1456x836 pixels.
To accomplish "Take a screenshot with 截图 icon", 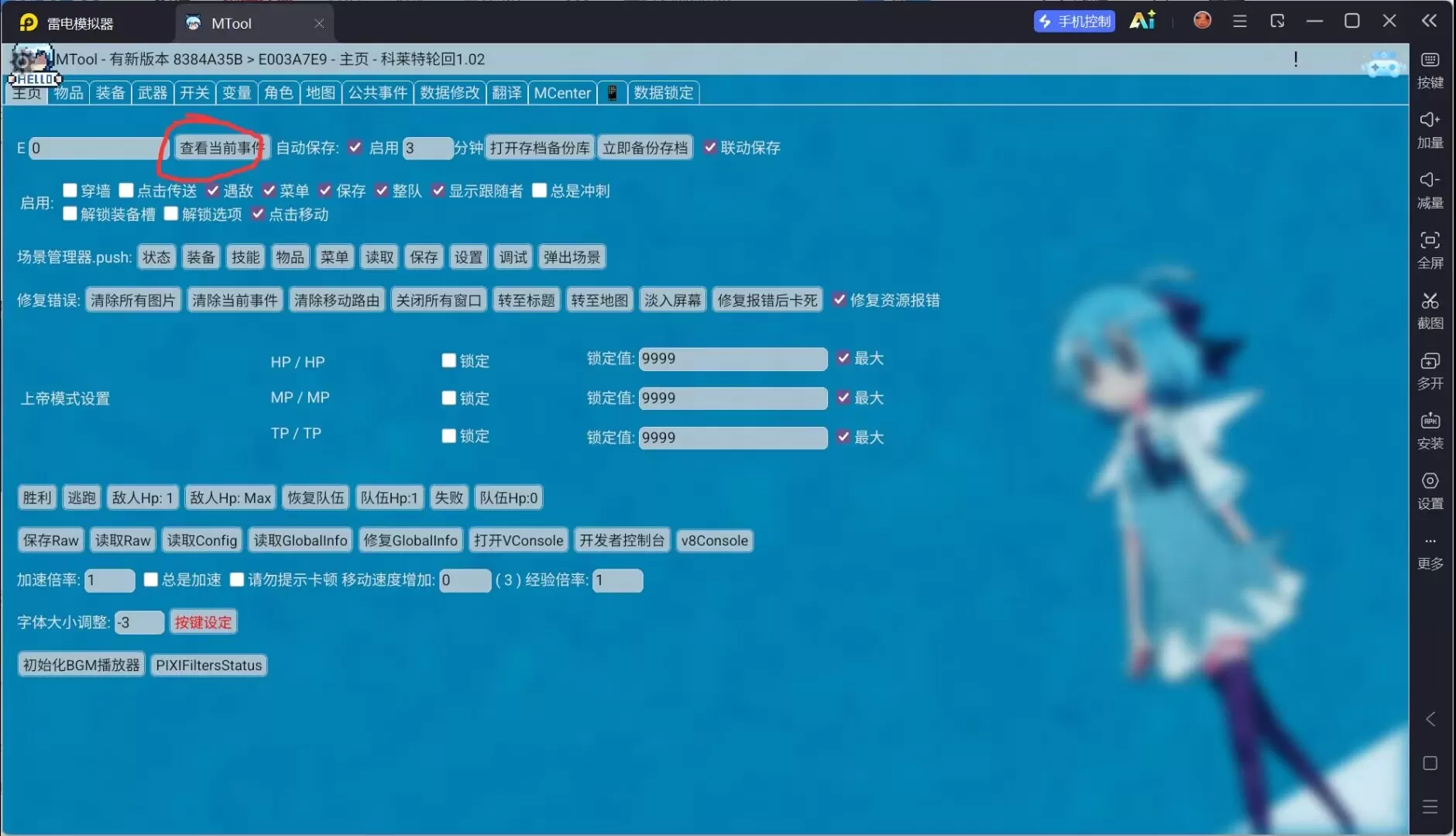I will [x=1430, y=311].
